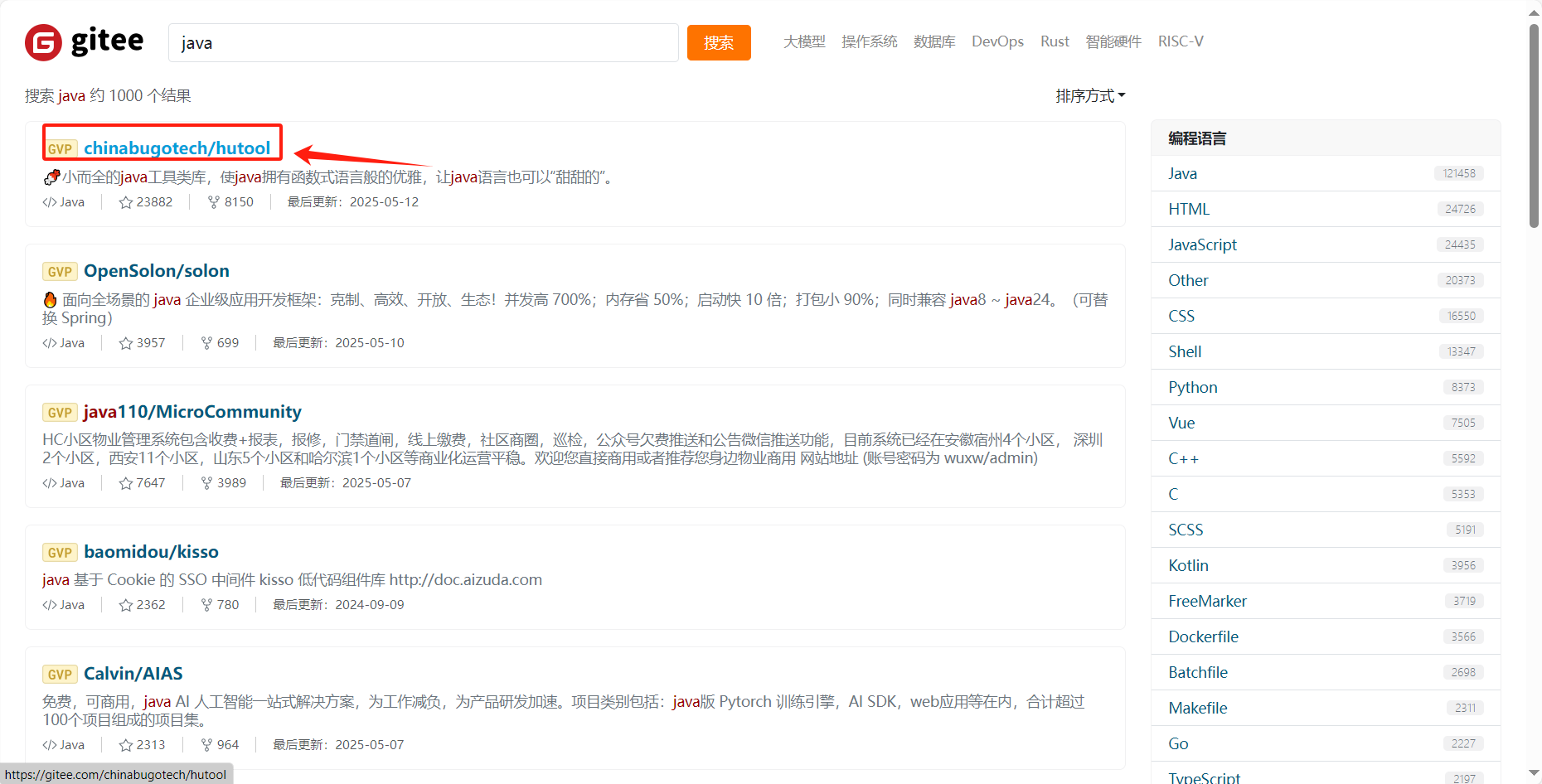1542x784 pixels.
Task: Click the fork icon showing 699
Action: 206,343
